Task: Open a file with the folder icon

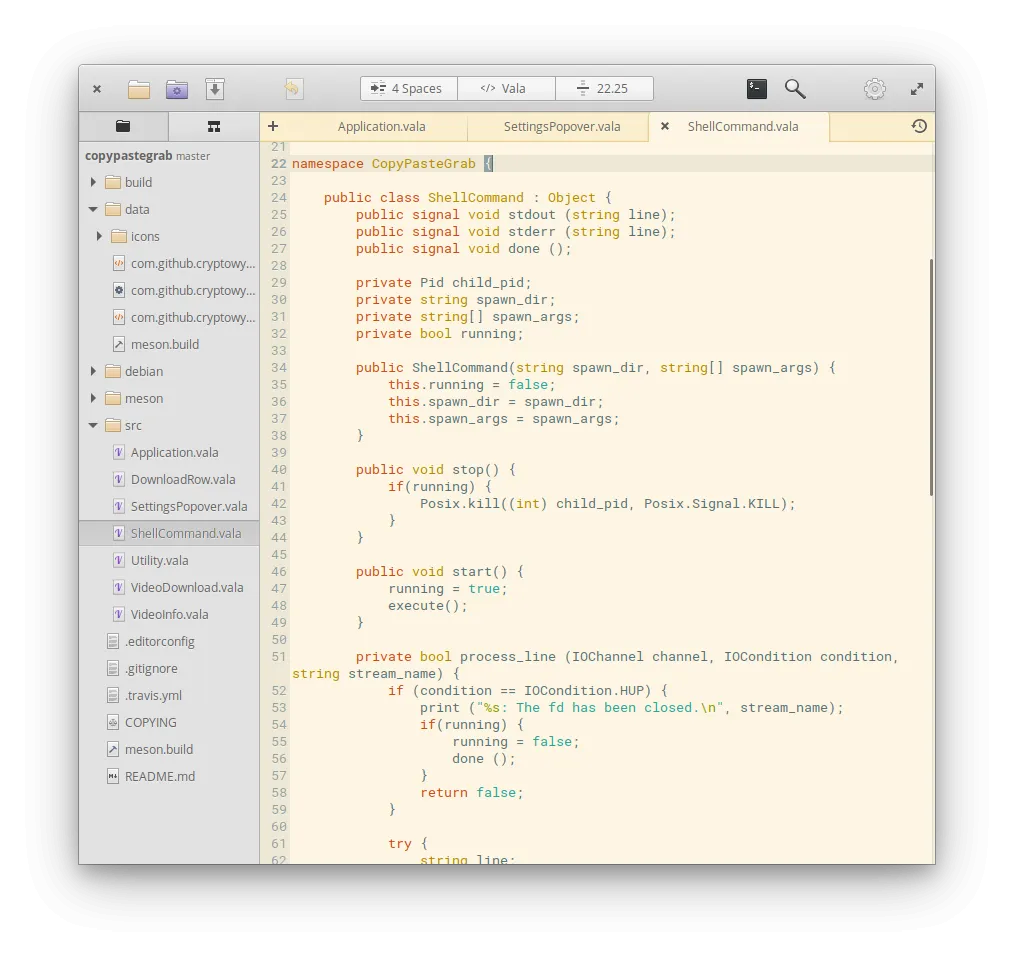Action: [138, 89]
